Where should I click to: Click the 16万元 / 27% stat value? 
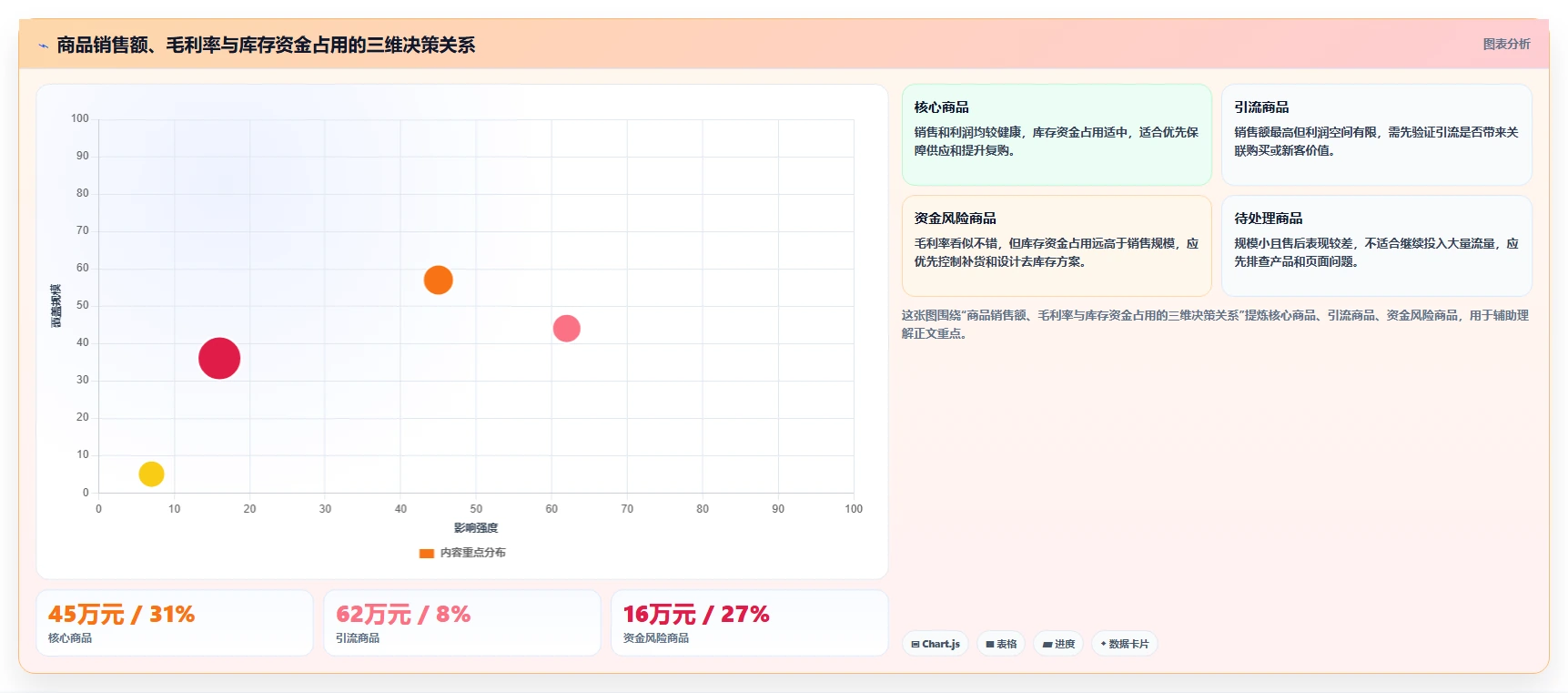pyautogui.click(x=696, y=615)
